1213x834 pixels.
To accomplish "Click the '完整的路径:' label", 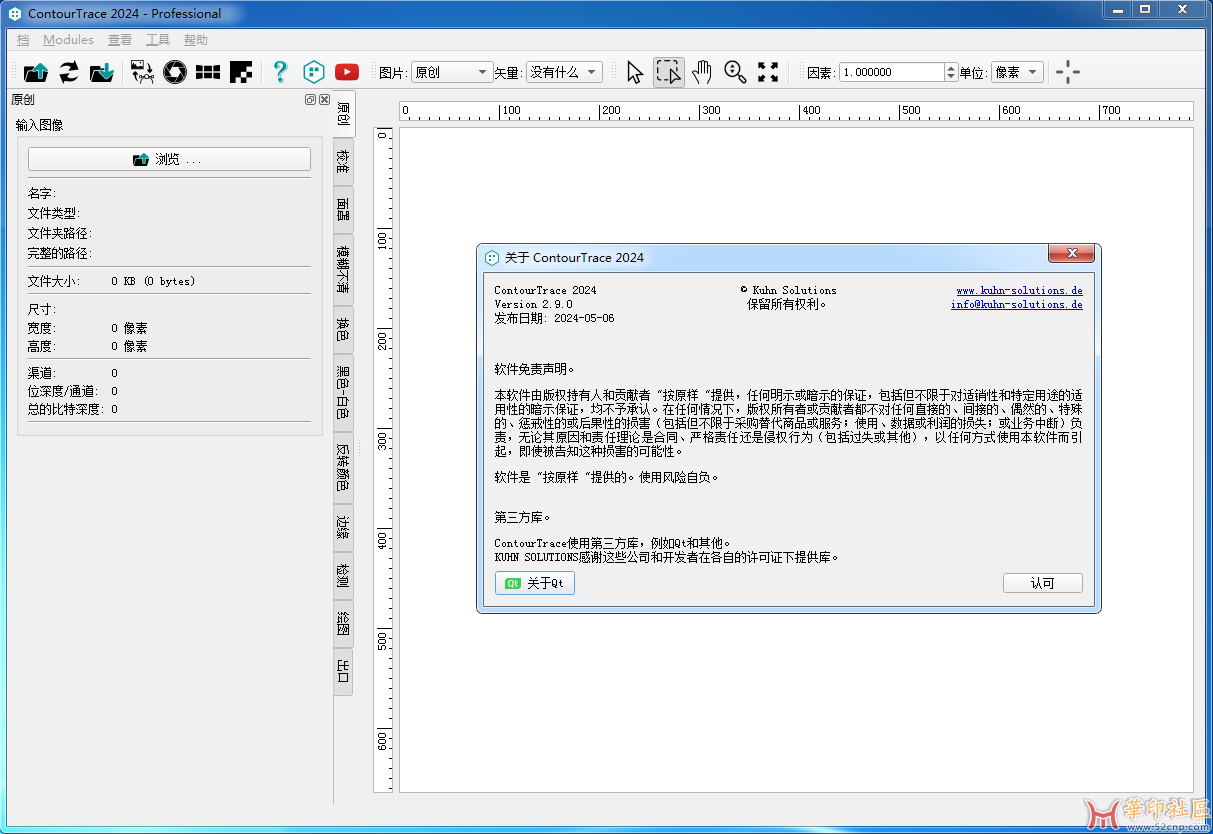I will 60,253.
